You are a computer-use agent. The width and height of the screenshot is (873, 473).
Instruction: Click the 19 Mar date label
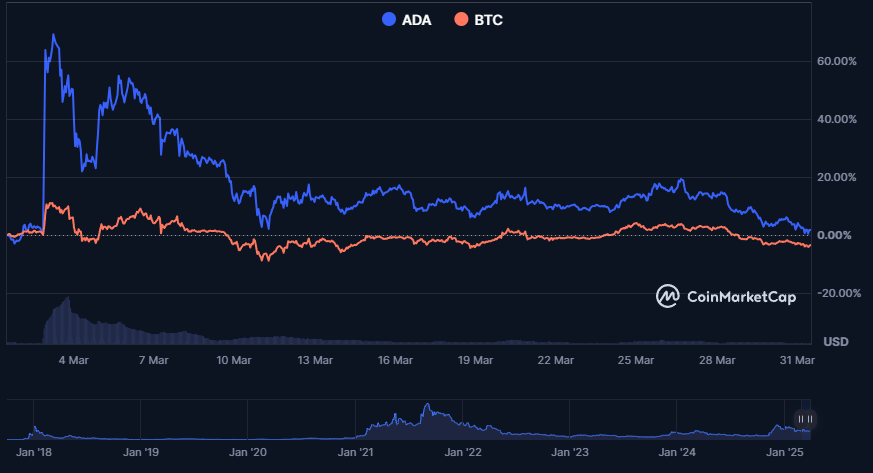[475, 360]
